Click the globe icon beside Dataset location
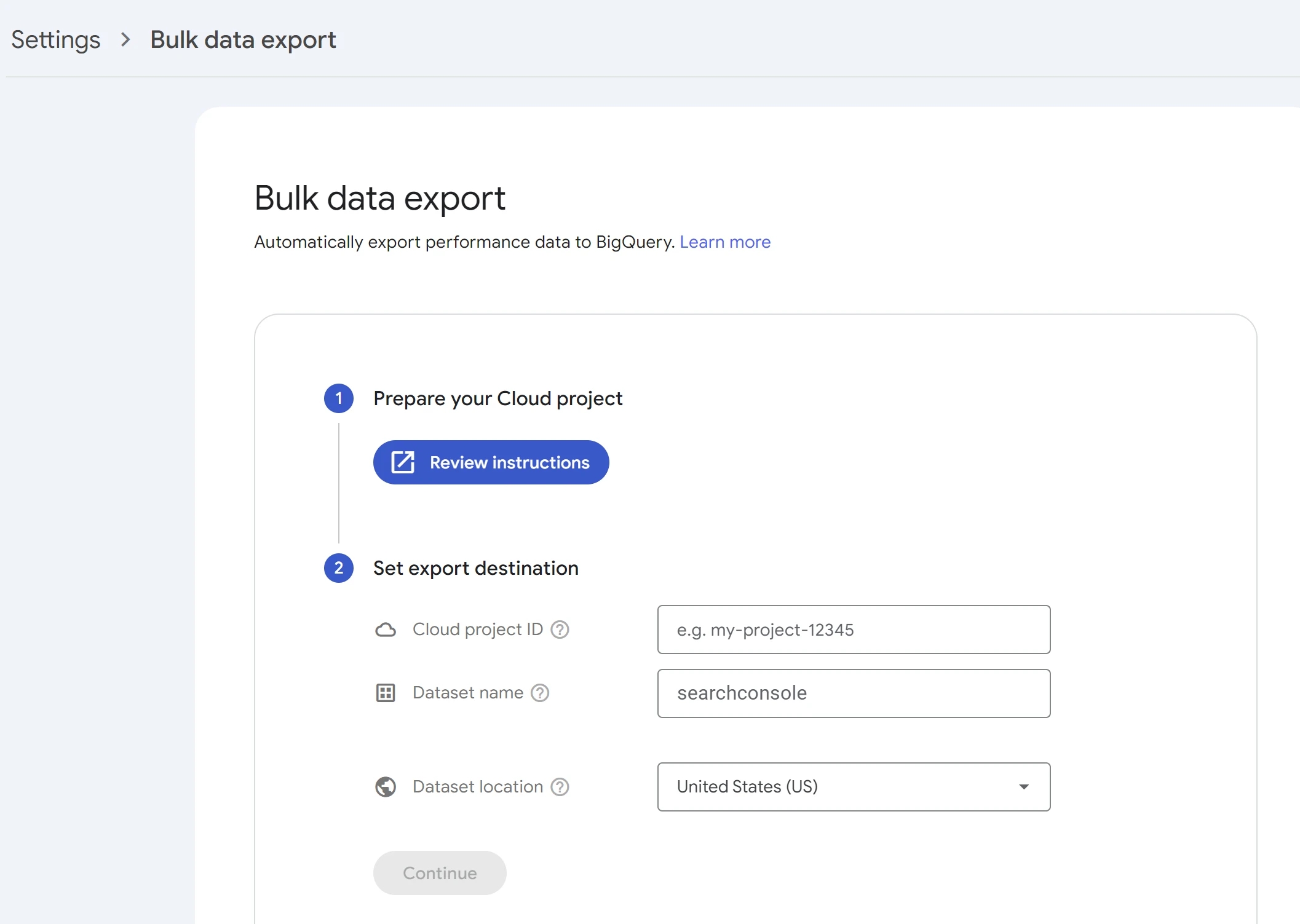Screen dimensions: 1300x924 point(386,787)
